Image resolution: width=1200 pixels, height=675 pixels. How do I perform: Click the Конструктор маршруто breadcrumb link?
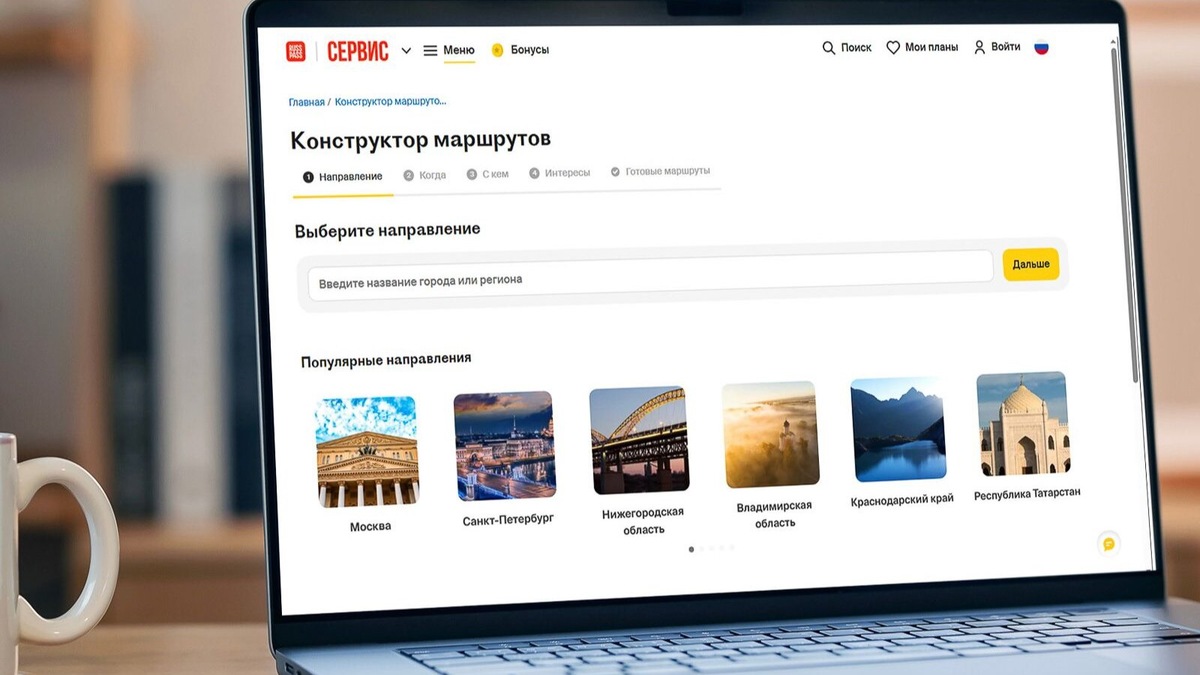click(391, 101)
